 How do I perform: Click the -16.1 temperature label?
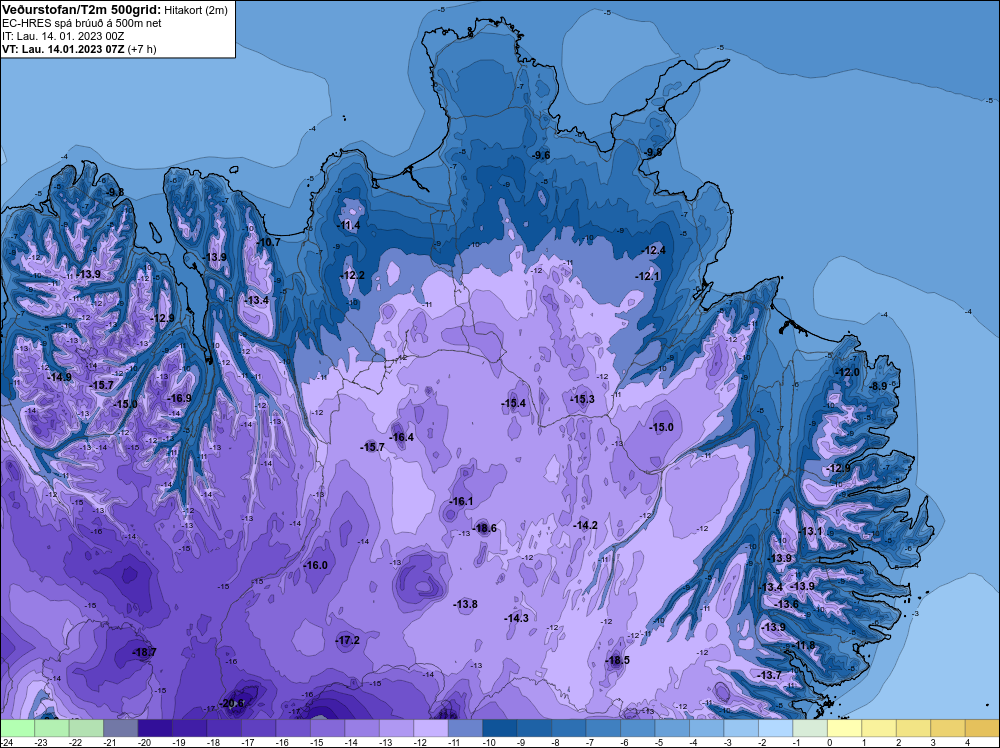click(x=461, y=501)
